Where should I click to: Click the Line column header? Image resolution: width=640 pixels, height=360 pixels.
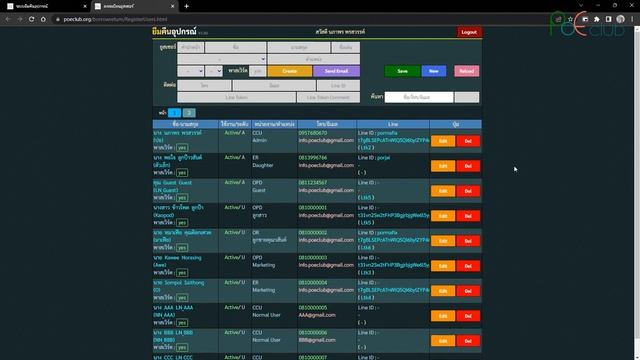393,124
